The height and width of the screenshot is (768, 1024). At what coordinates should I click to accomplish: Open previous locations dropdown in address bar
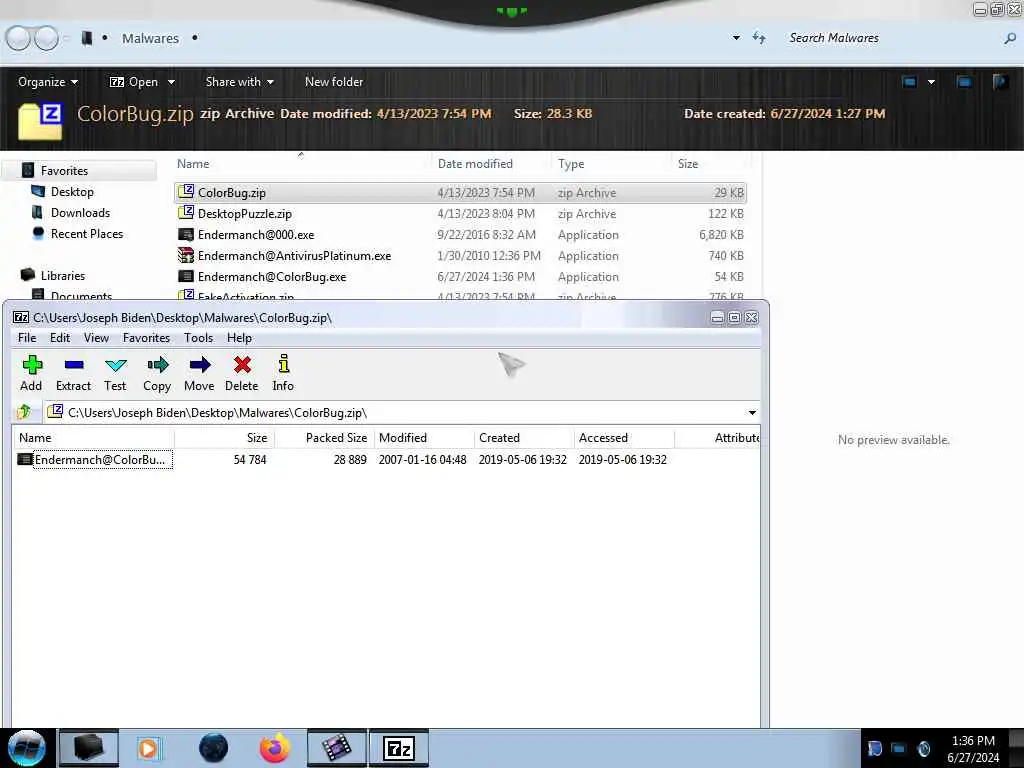click(736, 38)
